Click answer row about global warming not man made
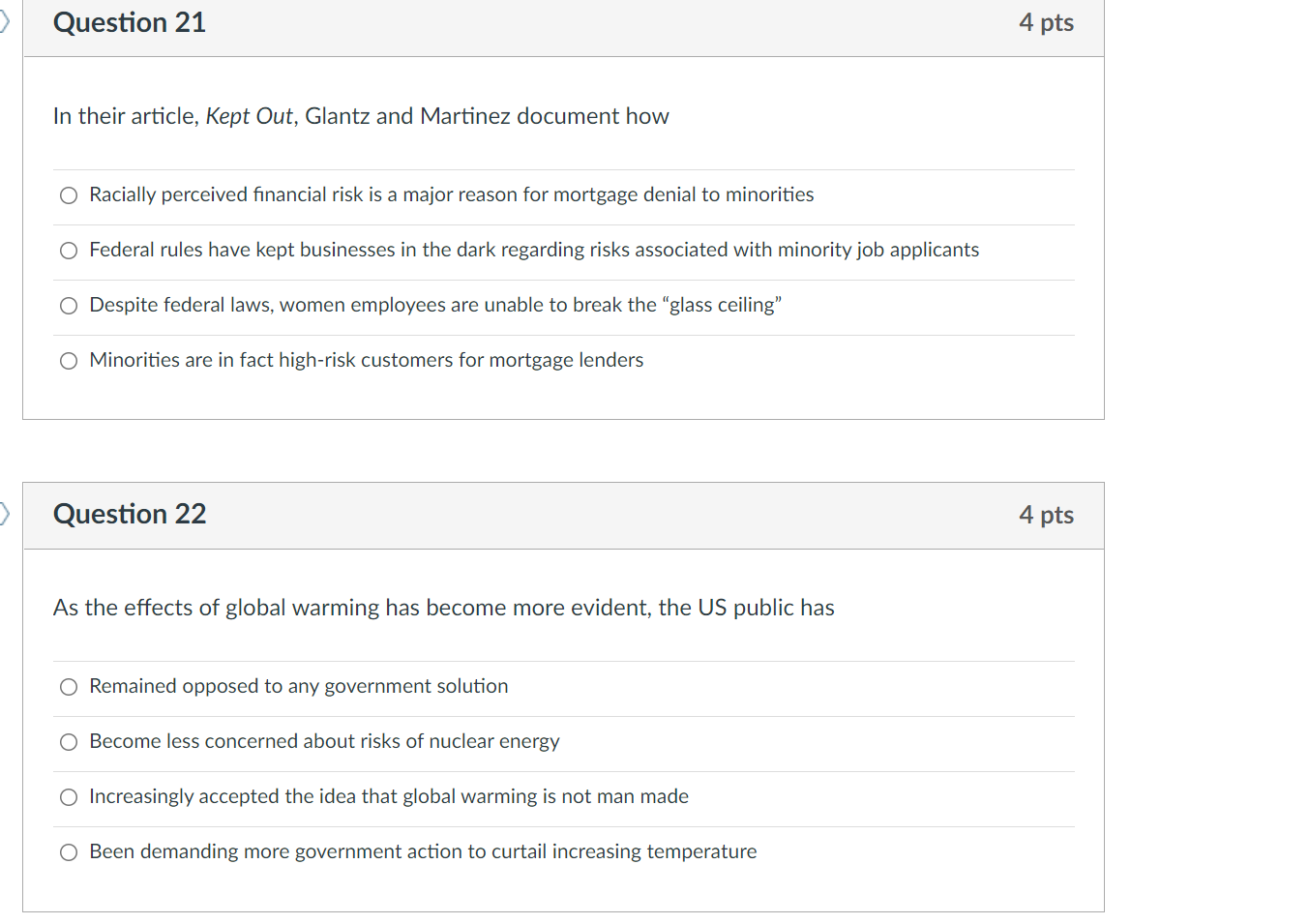This screenshot has height=924, width=1309. click(x=389, y=797)
